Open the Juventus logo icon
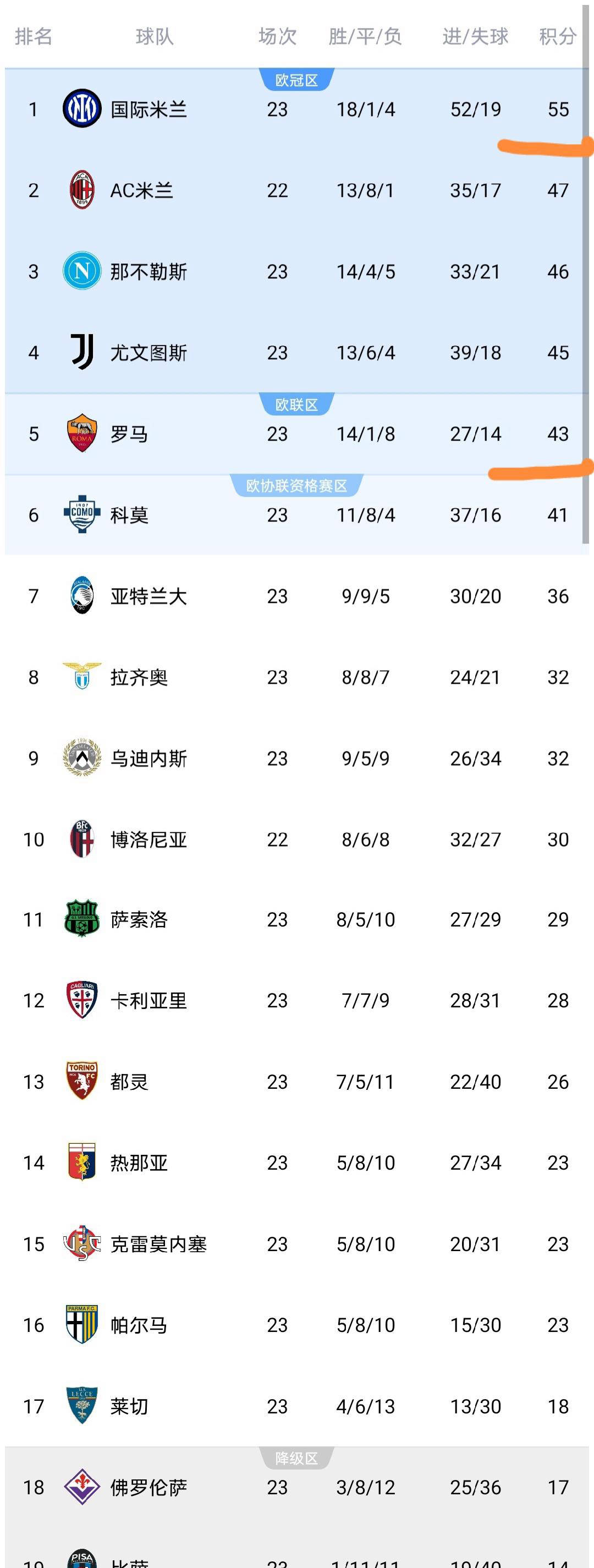The height and width of the screenshot is (1568, 594). (82, 352)
